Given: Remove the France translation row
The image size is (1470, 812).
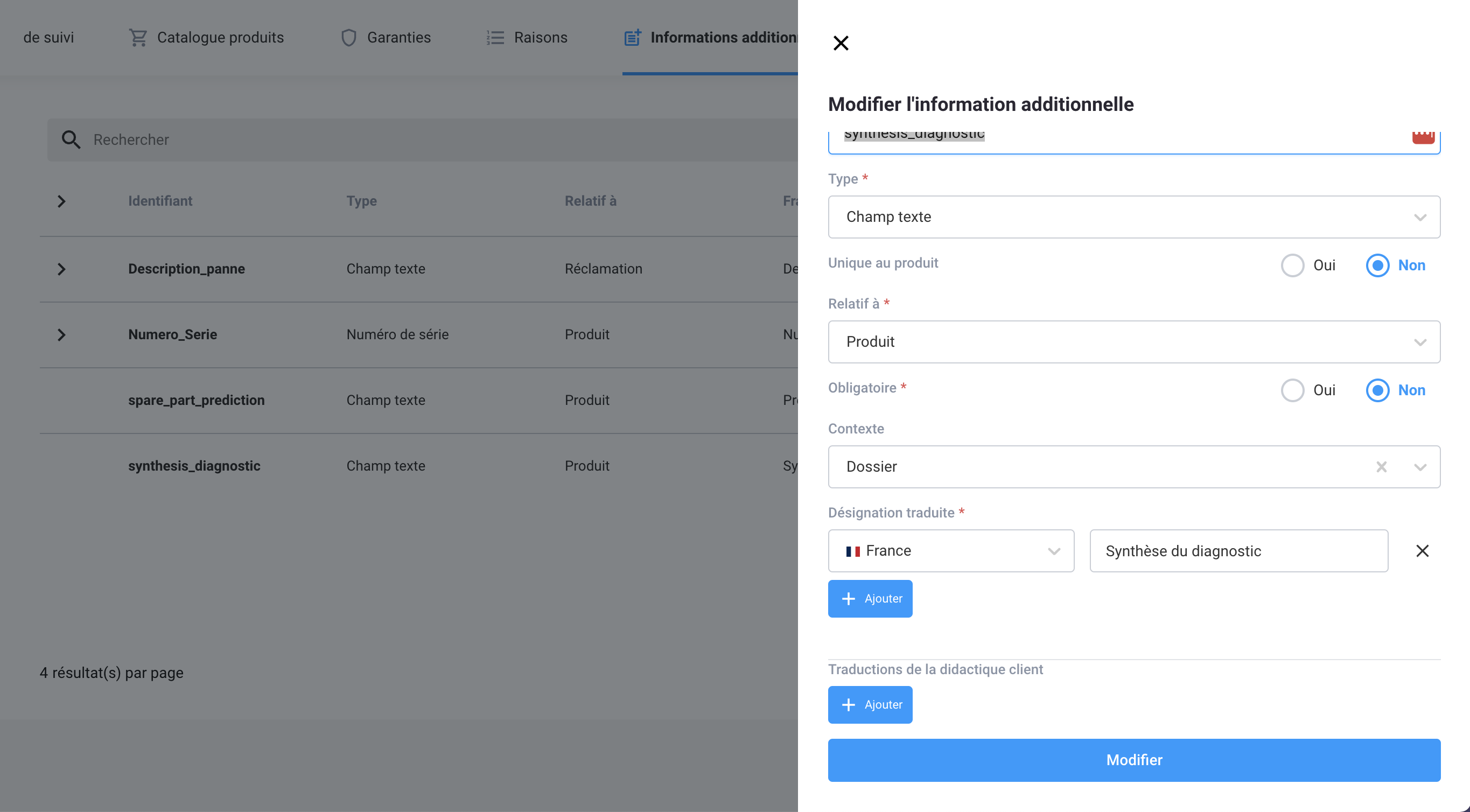Looking at the screenshot, I should [x=1422, y=551].
